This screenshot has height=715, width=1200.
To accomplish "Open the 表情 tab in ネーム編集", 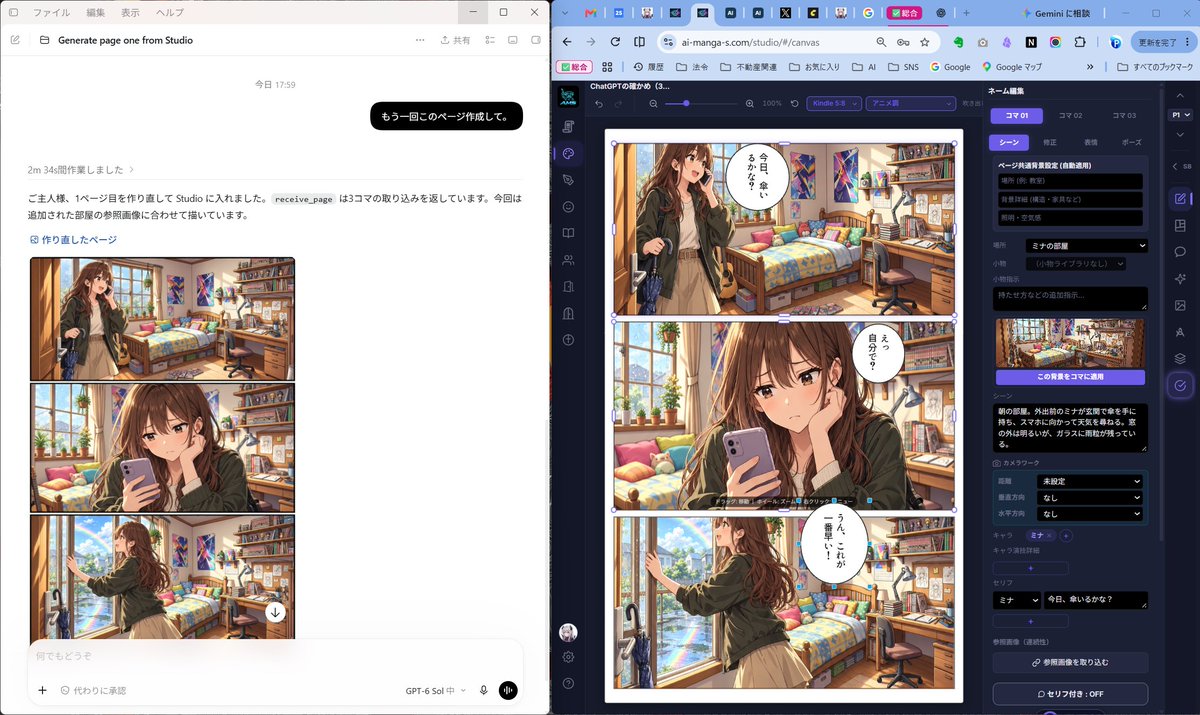I will [1090, 142].
